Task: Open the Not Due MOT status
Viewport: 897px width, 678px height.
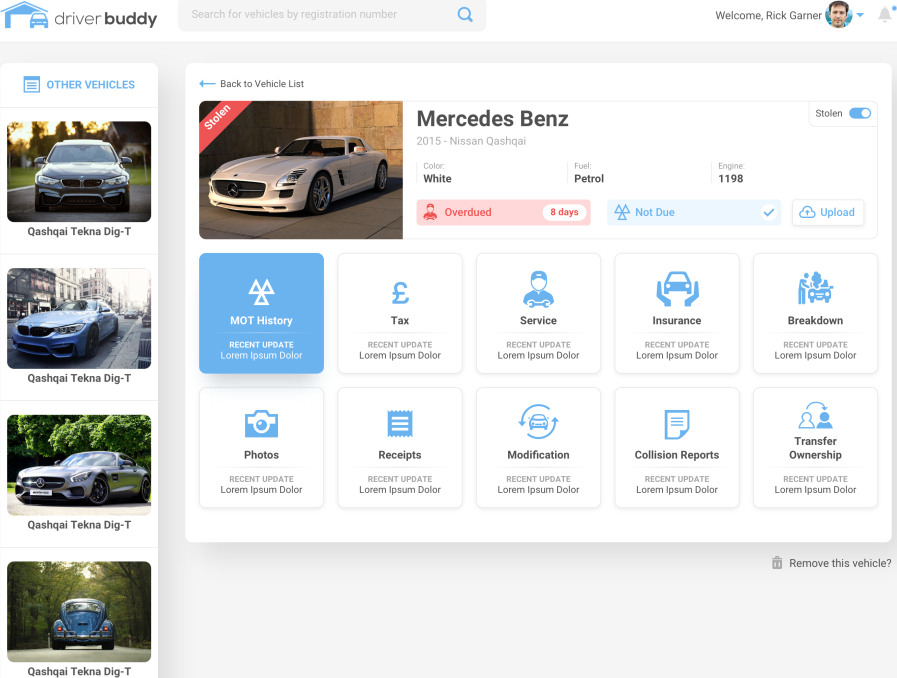Action: click(x=694, y=212)
